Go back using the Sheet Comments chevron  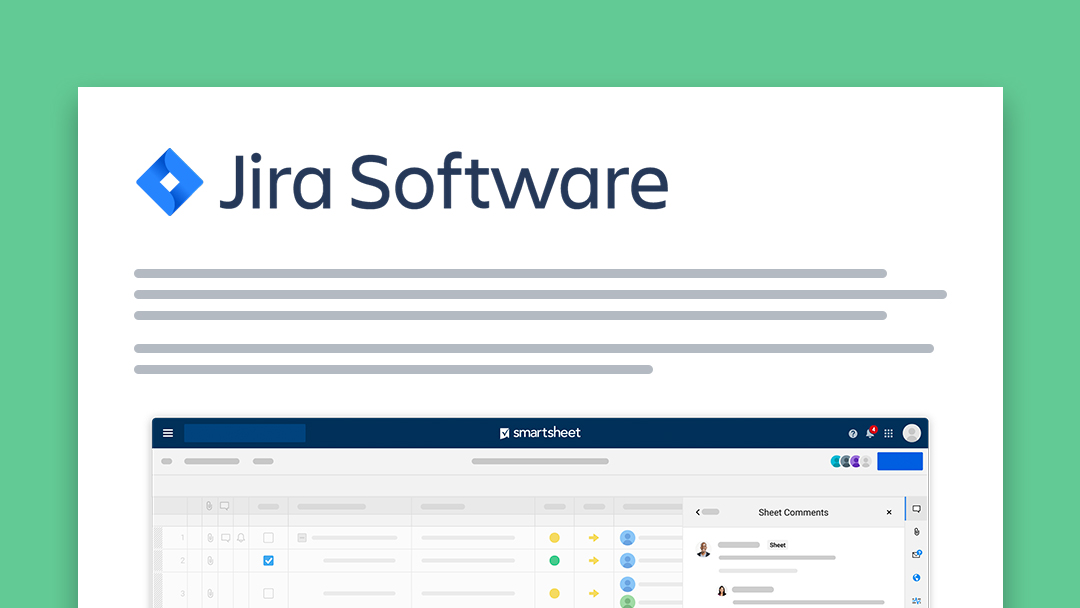pos(698,512)
